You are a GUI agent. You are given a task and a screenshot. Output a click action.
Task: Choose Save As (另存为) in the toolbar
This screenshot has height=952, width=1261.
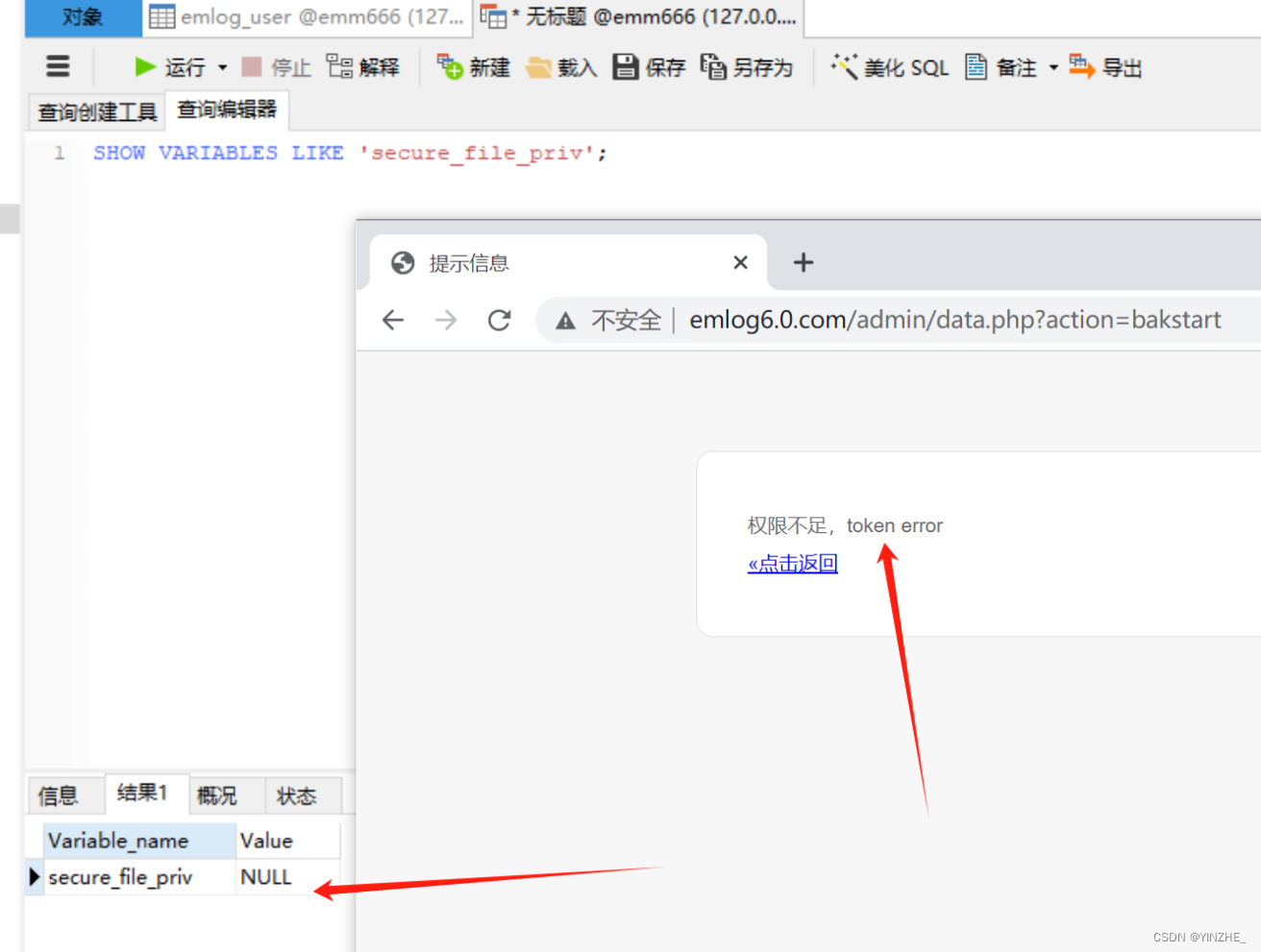click(x=747, y=67)
